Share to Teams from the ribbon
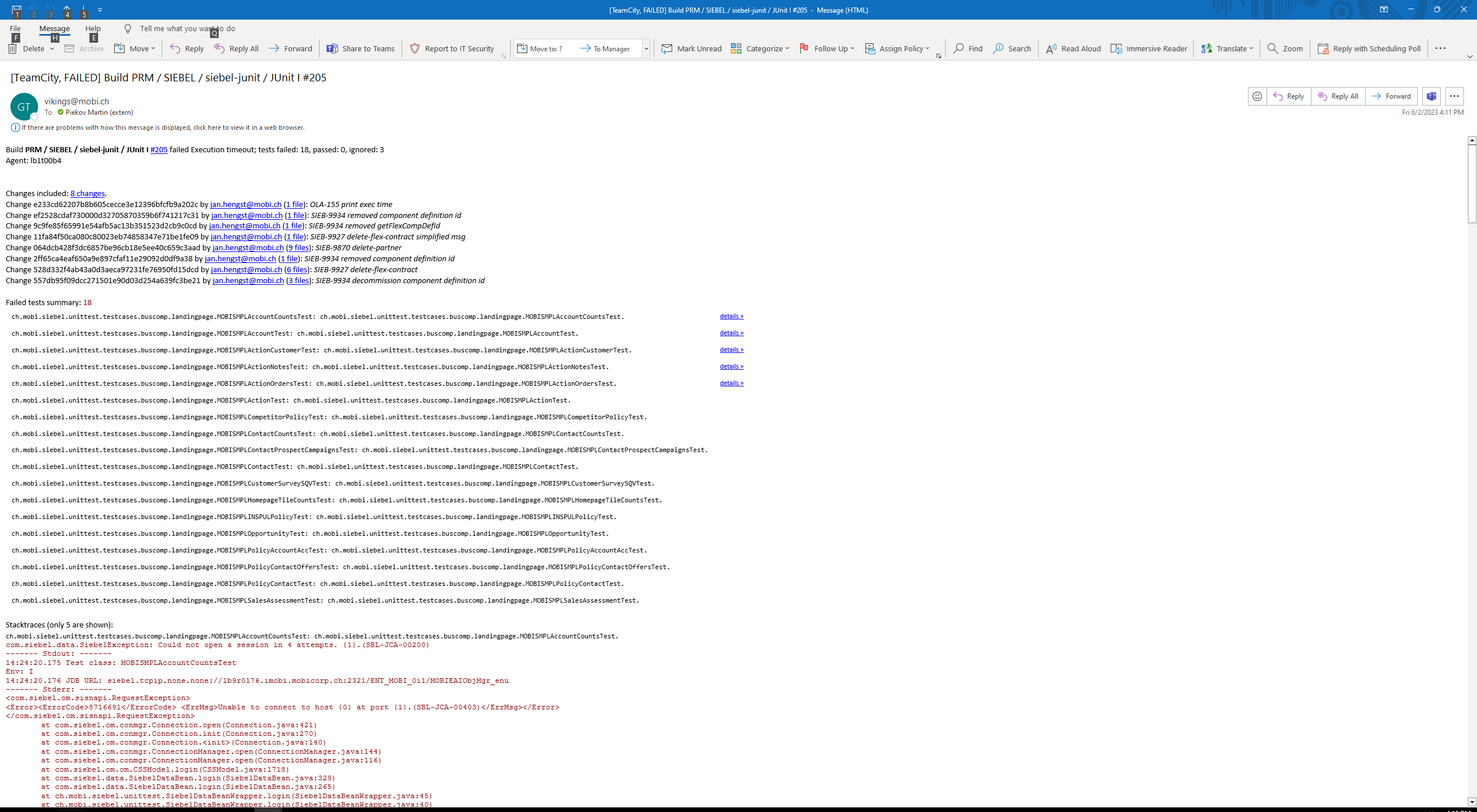The width and height of the screenshot is (1477, 812). tap(361, 48)
